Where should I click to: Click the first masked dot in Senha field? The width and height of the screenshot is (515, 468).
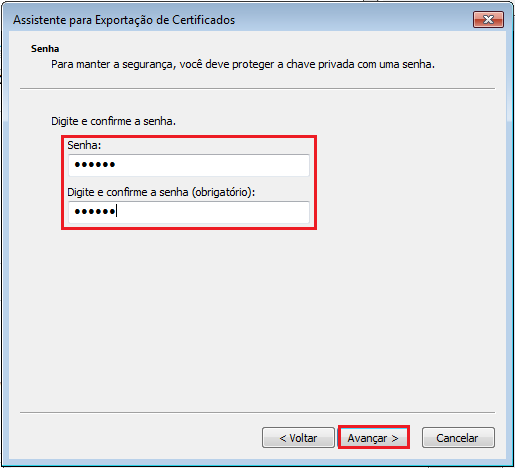[77, 165]
